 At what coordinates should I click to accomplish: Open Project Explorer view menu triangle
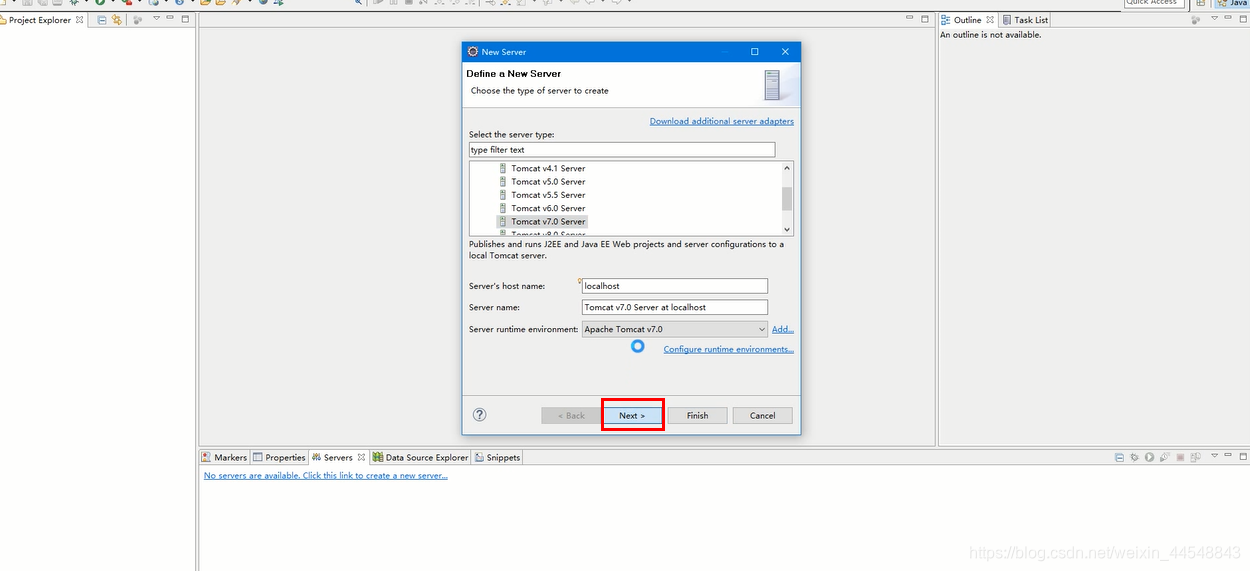(x=156, y=18)
